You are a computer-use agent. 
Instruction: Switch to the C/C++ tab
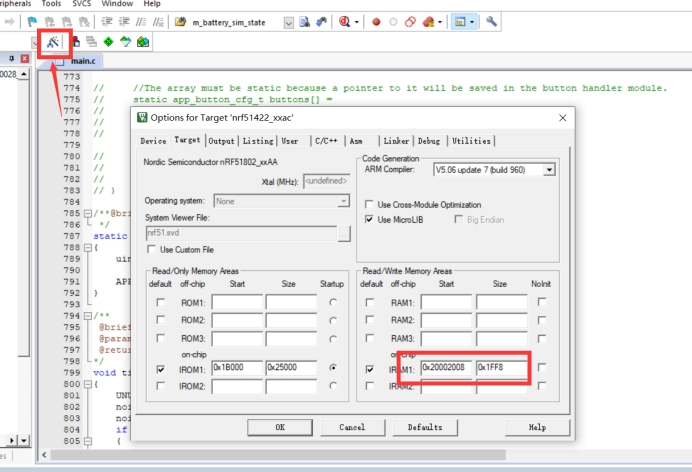(x=326, y=141)
